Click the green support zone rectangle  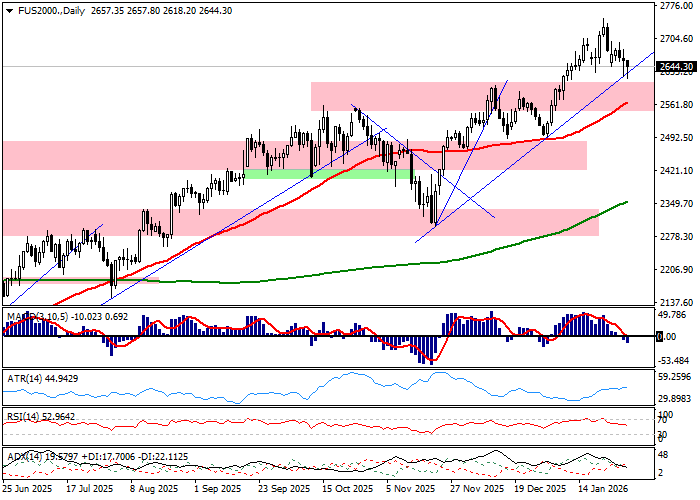[325, 174]
